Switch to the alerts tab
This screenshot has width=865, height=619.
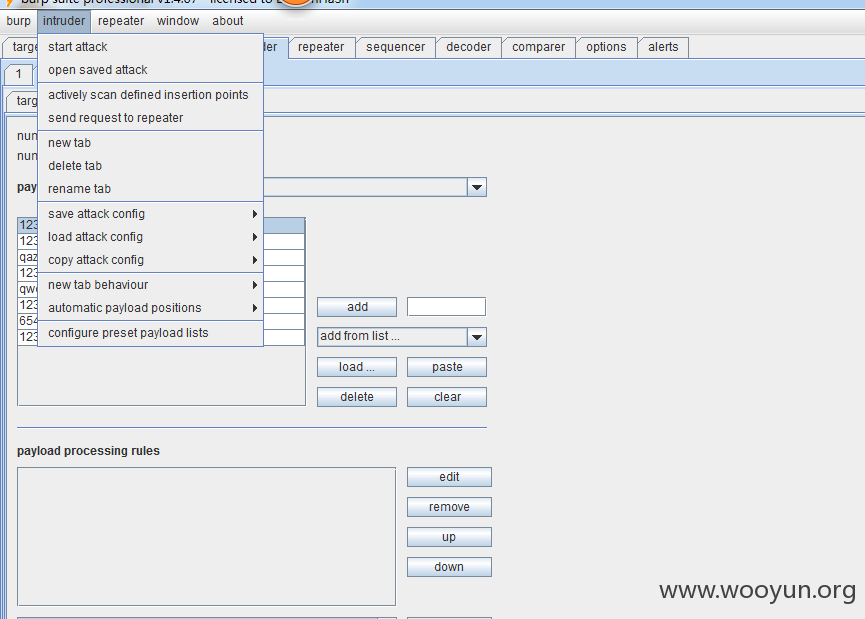point(663,47)
